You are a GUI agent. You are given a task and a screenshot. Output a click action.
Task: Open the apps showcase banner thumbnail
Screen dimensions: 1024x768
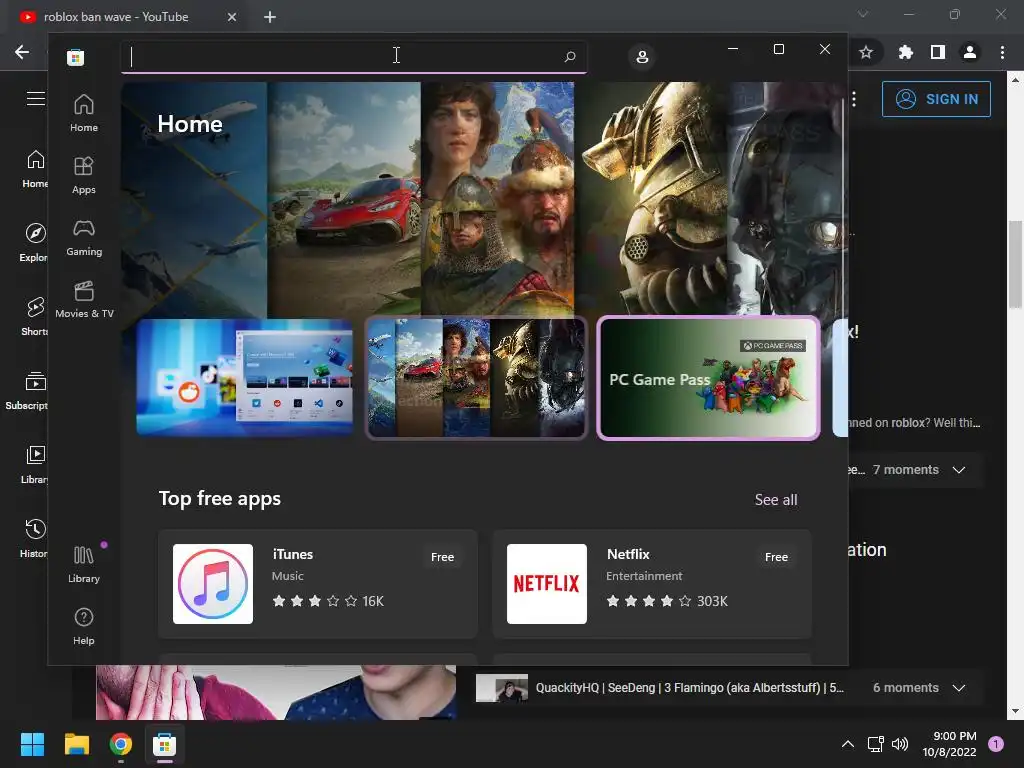click(x=245, y=377)
